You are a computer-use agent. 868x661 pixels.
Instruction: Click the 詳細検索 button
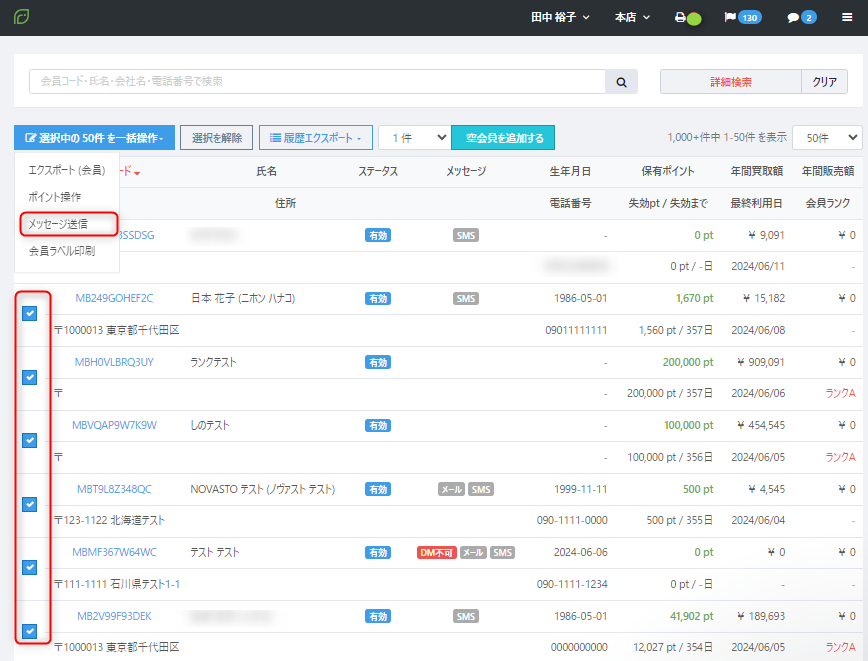tap(731, 82)
